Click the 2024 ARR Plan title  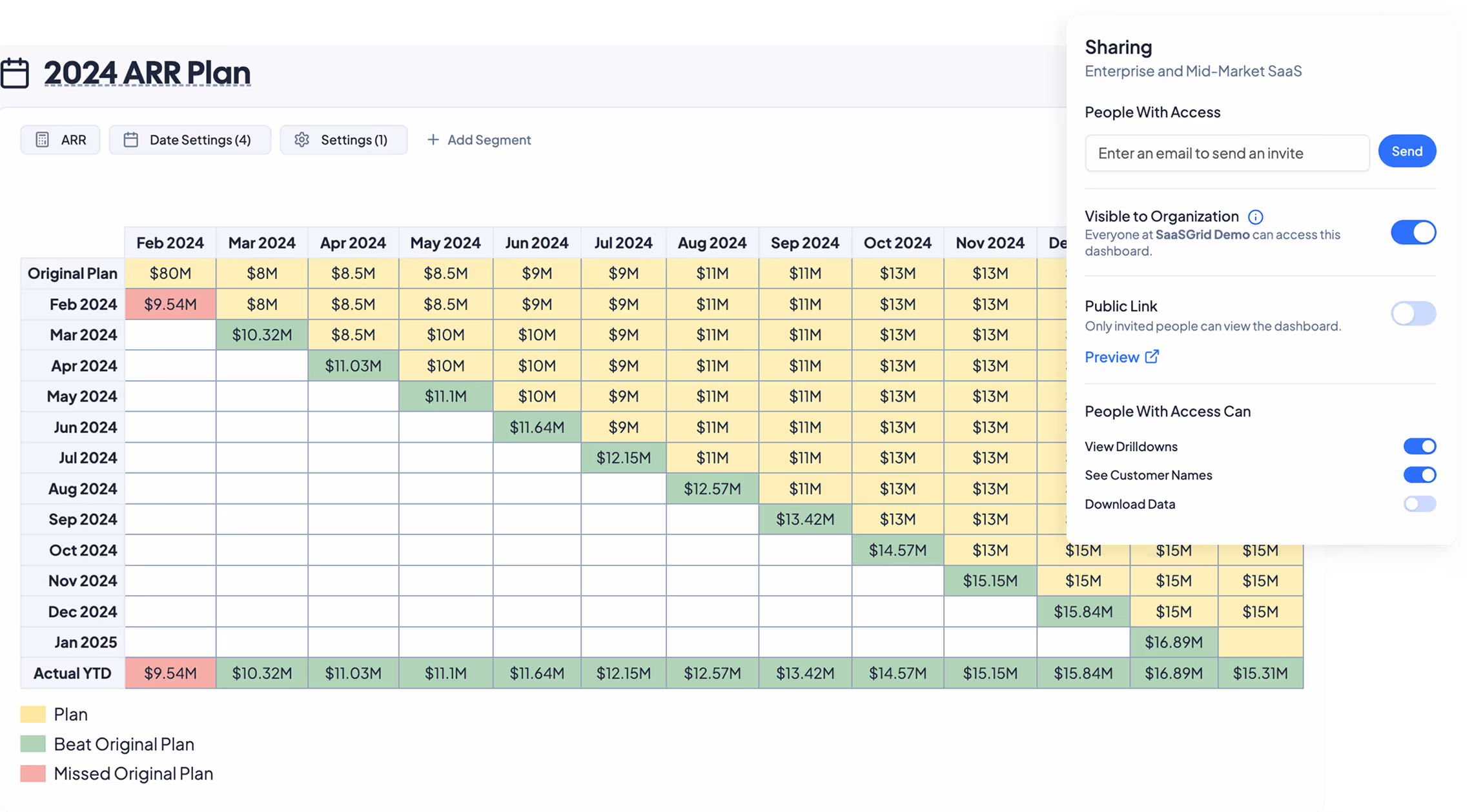point(147,73)
